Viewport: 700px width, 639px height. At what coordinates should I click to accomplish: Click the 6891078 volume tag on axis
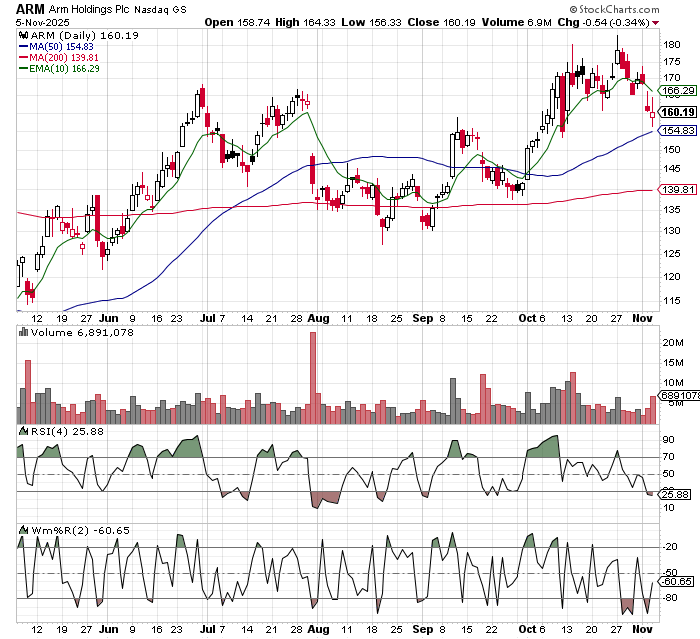pyautogui.click(x=679, y=396)
